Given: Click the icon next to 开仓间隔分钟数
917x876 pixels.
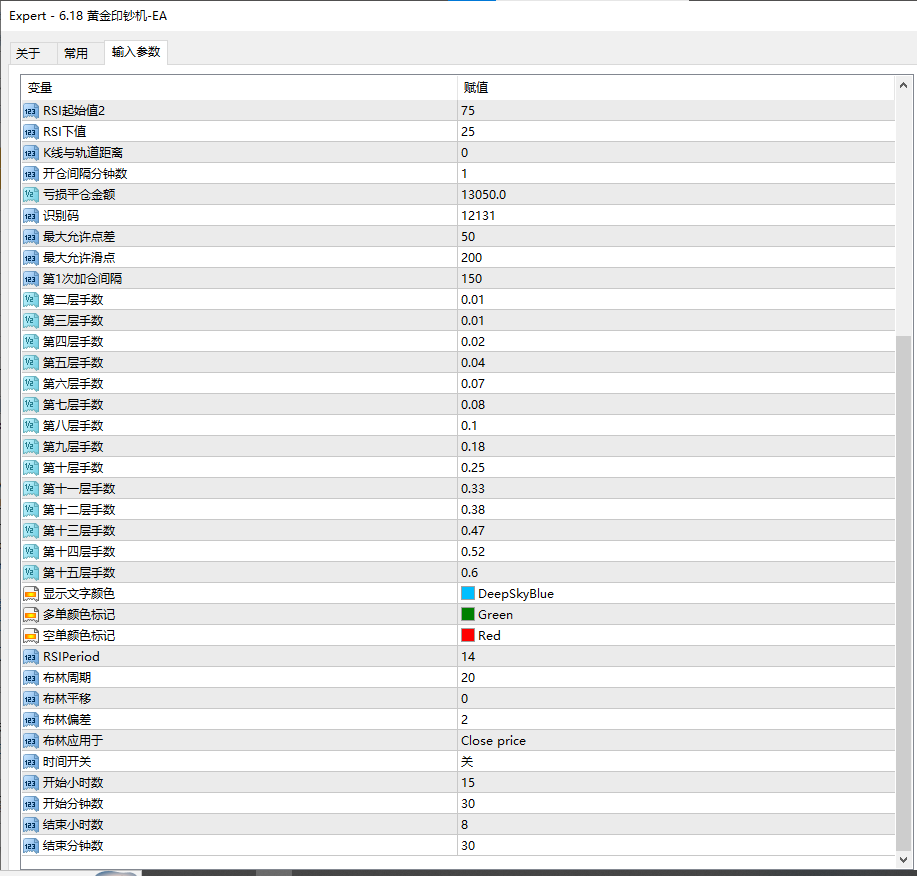Looking at the screenshot, I should [31, 174].
